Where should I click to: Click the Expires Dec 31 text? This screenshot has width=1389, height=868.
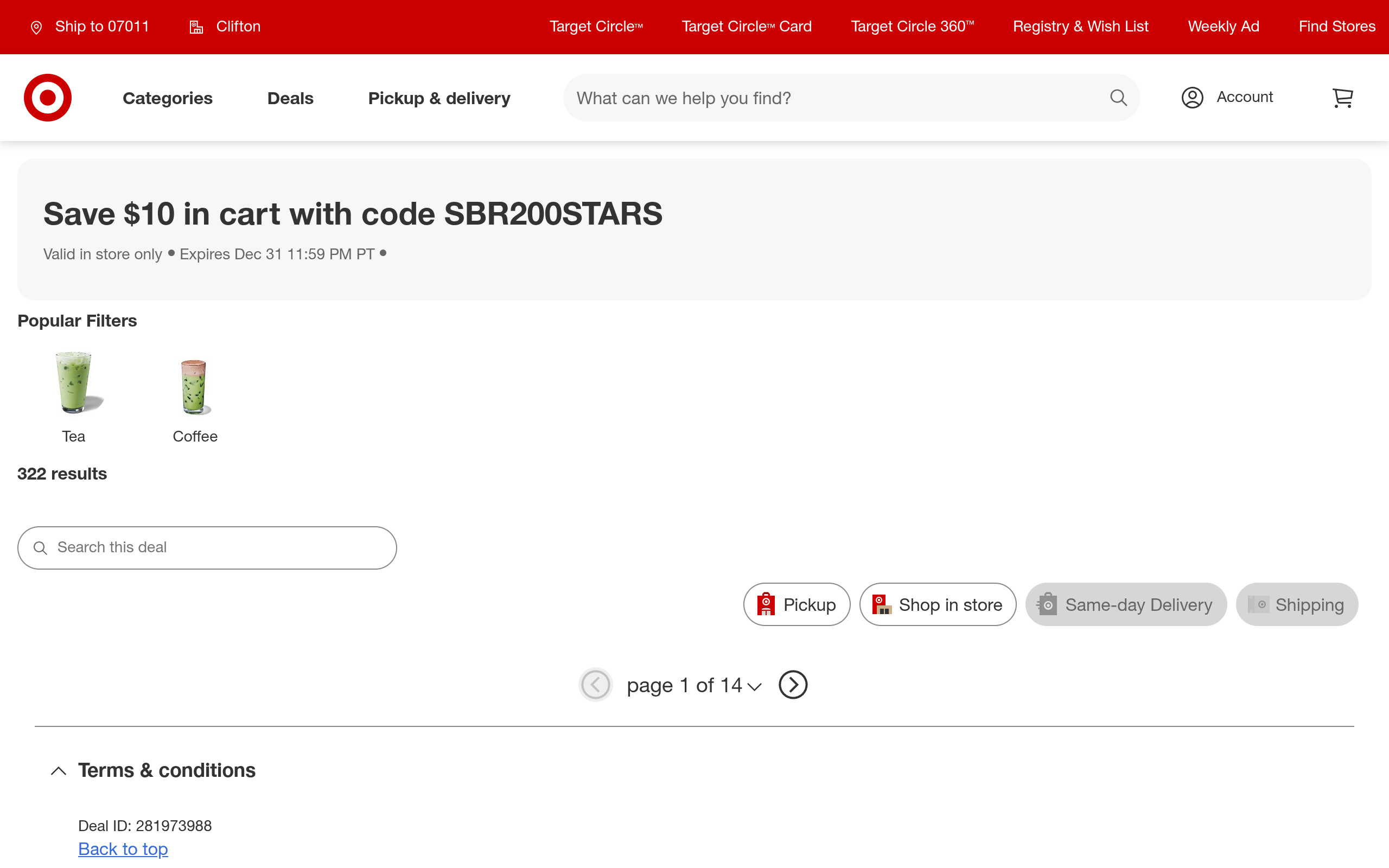click(277, 254)
